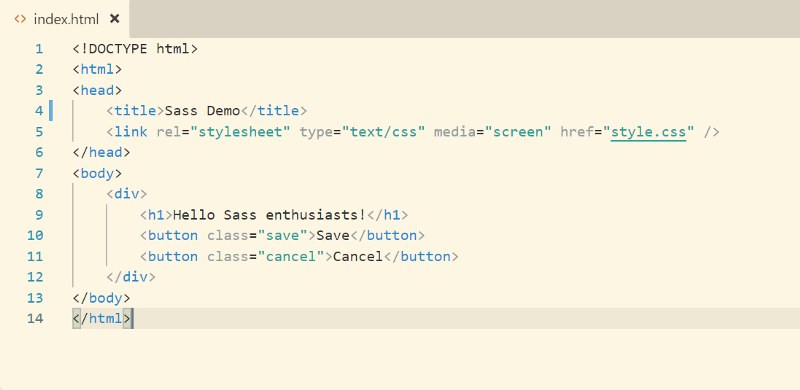Click the opening body tag on line 7
Image resolution: width=800 pixels, height=390 pixels.
click(97, 174)
